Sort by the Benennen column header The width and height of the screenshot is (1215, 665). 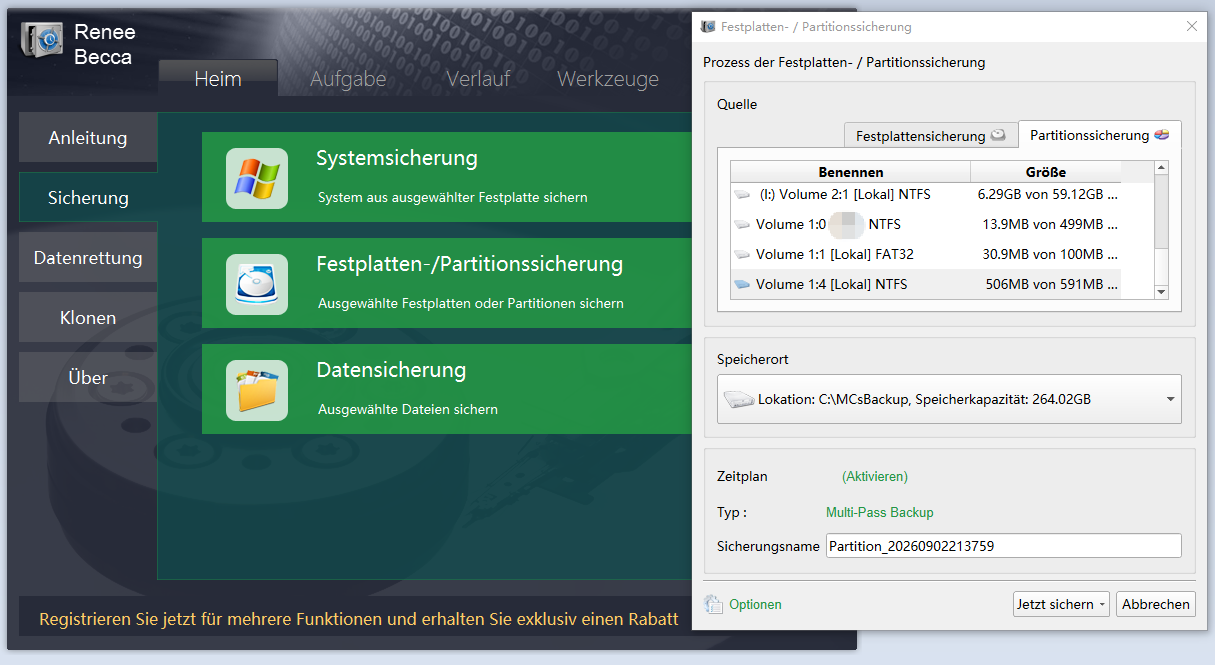click(x=851, y=172)
